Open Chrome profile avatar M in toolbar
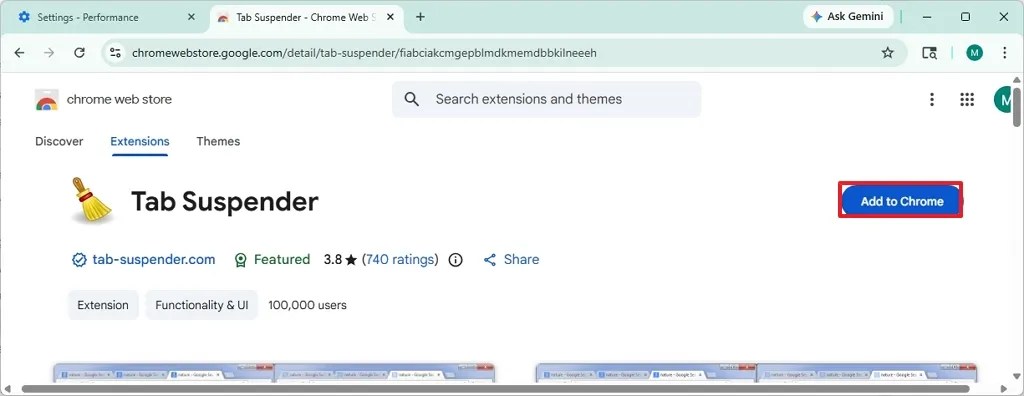Screen dimensions: 1024x396 pyautogui.click(x=974, y=53)
